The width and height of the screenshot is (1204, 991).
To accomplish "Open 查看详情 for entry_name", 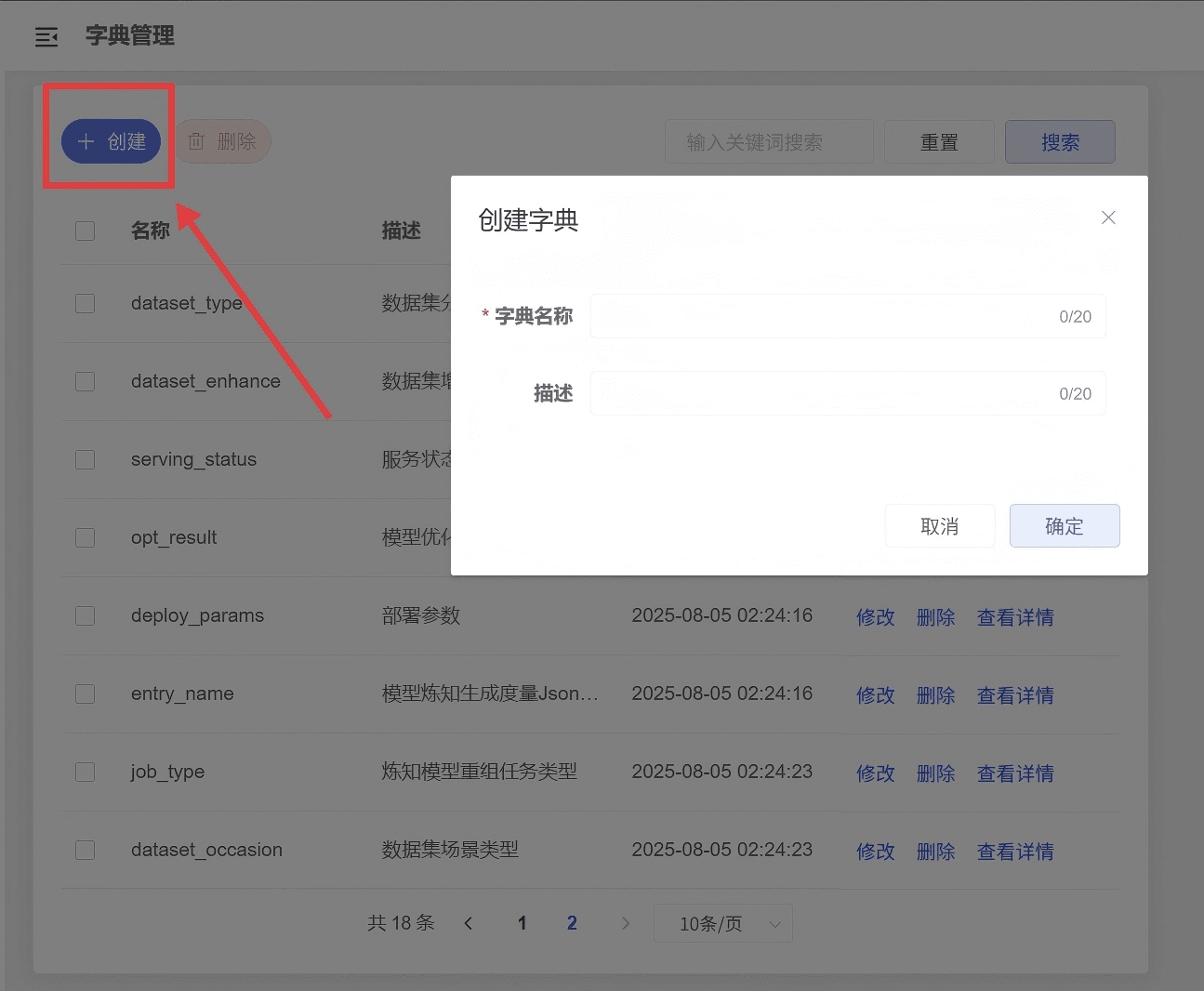I will click(1014, 695).
